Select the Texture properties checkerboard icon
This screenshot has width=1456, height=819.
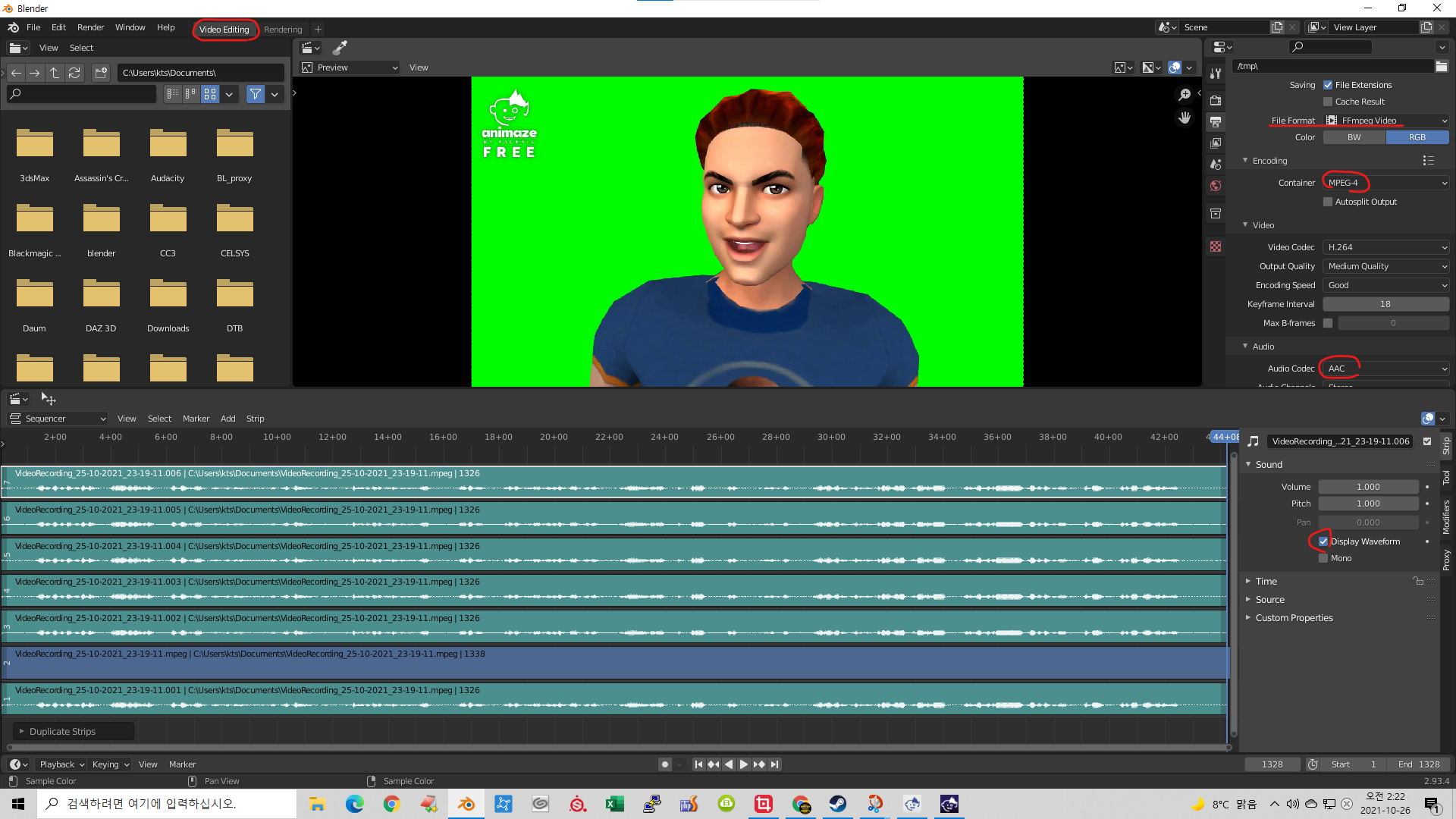1216,246
